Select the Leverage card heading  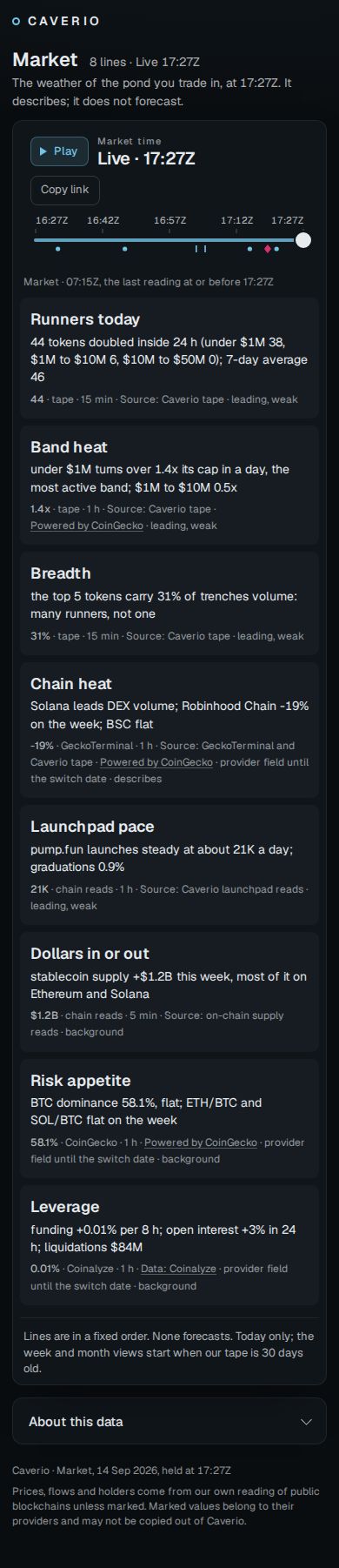65,1207
